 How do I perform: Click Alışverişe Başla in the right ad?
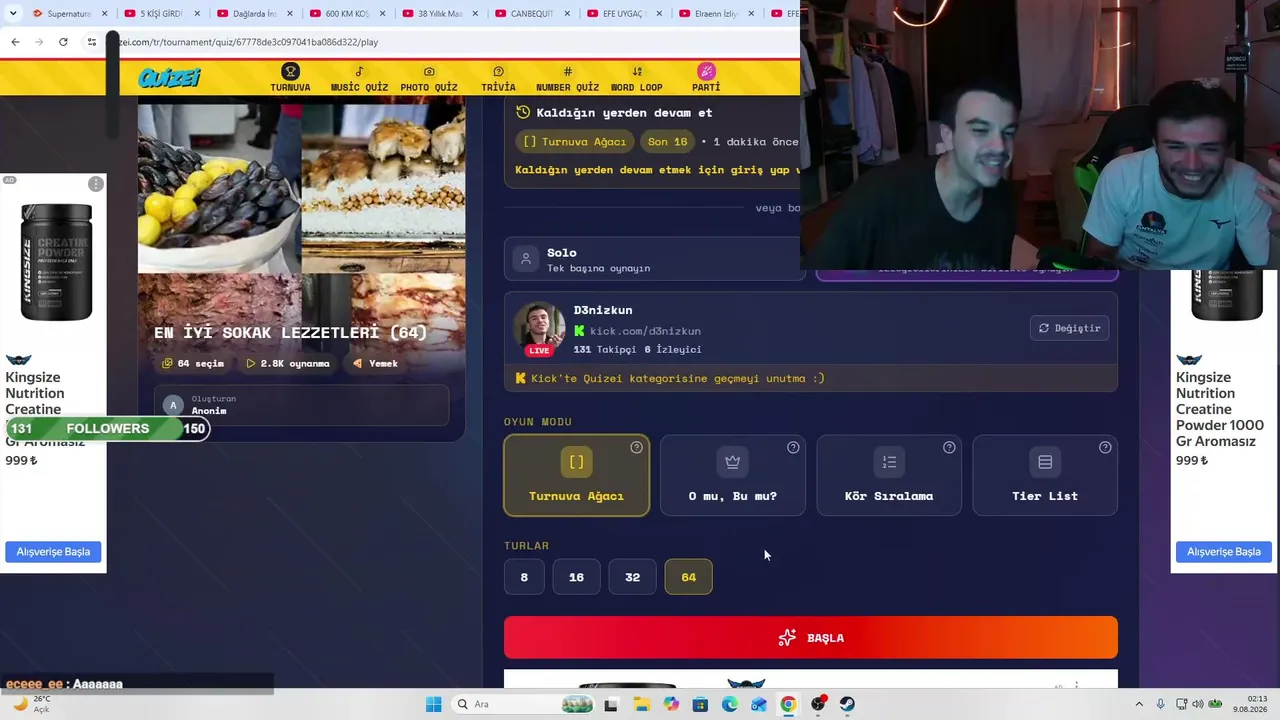(1223, 552)
